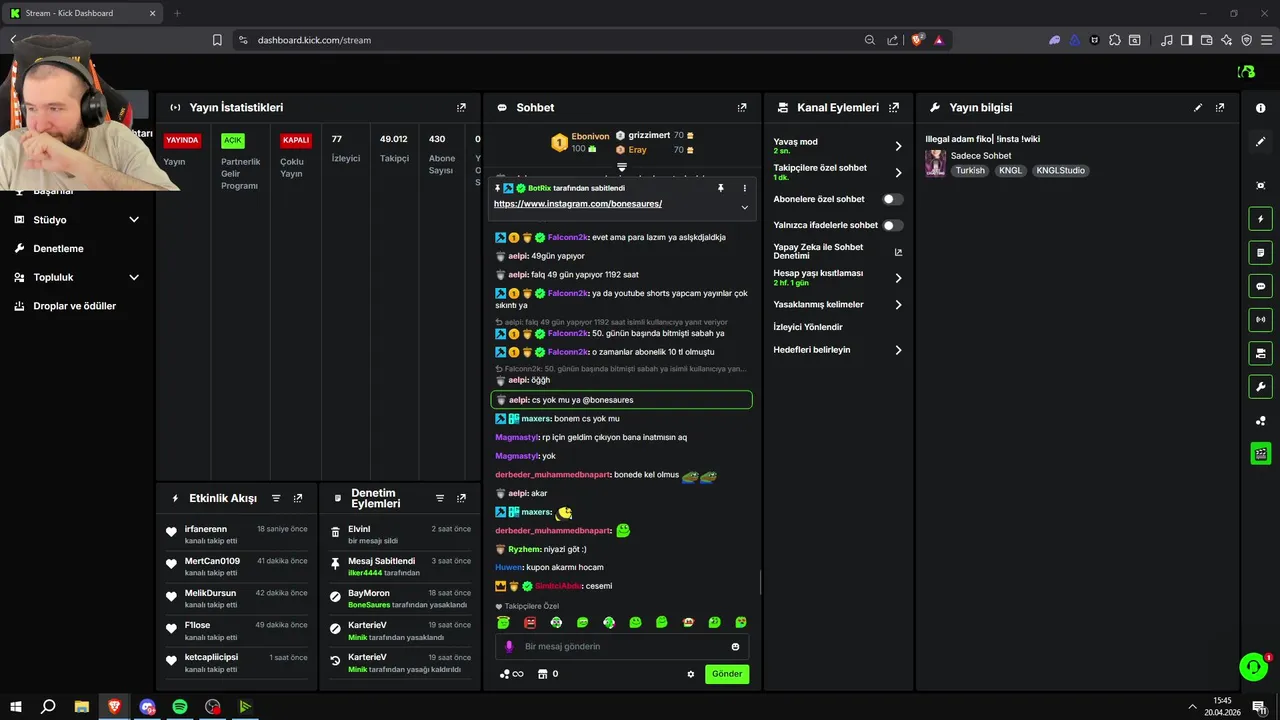
Task: Click the green clapperboard icon in right sidebar
Action: [1260, 453]
